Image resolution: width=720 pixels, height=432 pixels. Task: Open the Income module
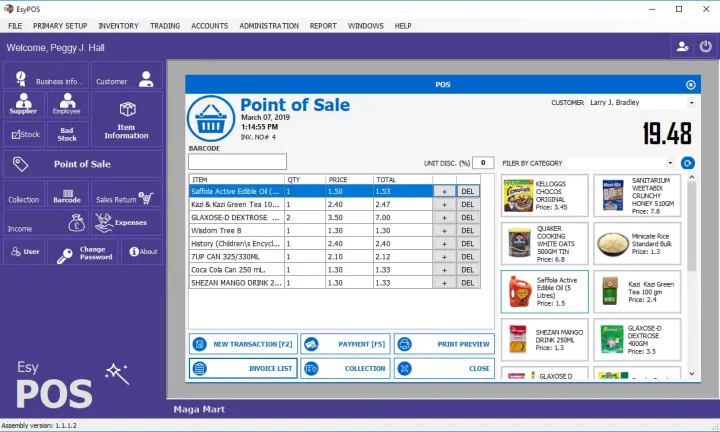(46, 223)
